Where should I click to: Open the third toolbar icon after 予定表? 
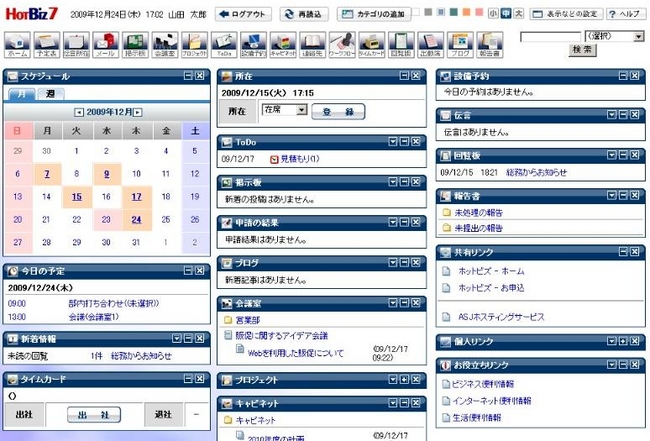click(x=136, y=45)
